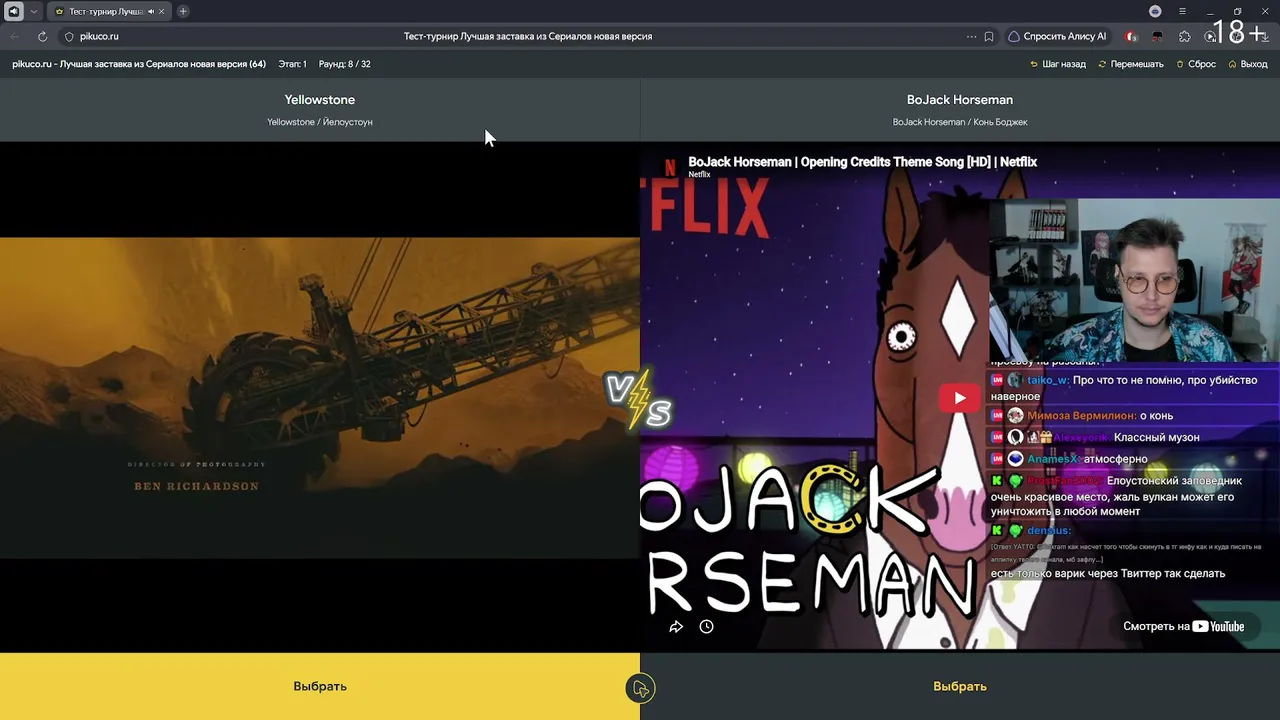The height and width of the screenshot is (720, 1280).
Task: Click the Netflix channel logo in the video
Action: 670,167
